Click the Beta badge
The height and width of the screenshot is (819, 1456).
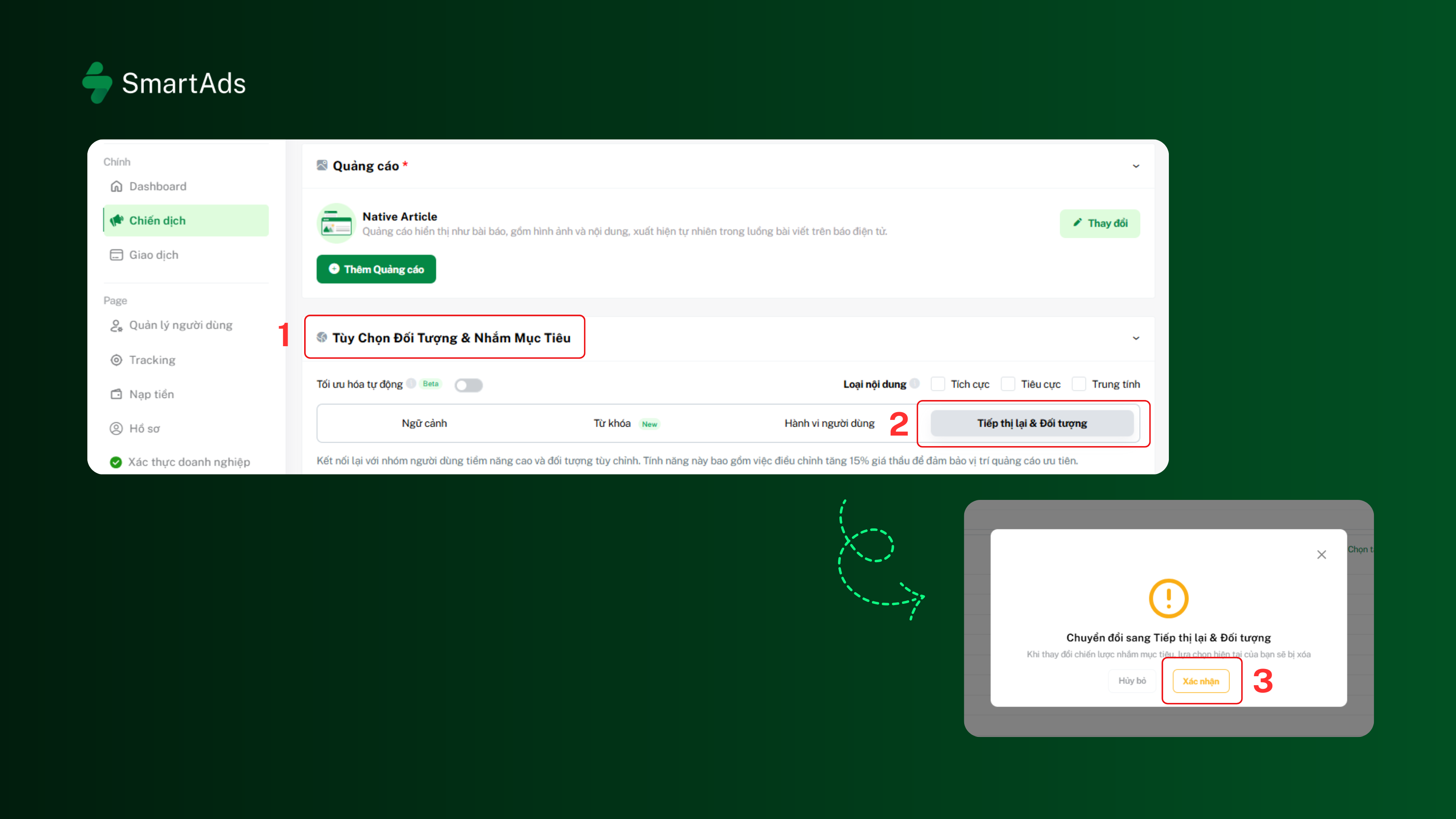click(x=431, y=384)
